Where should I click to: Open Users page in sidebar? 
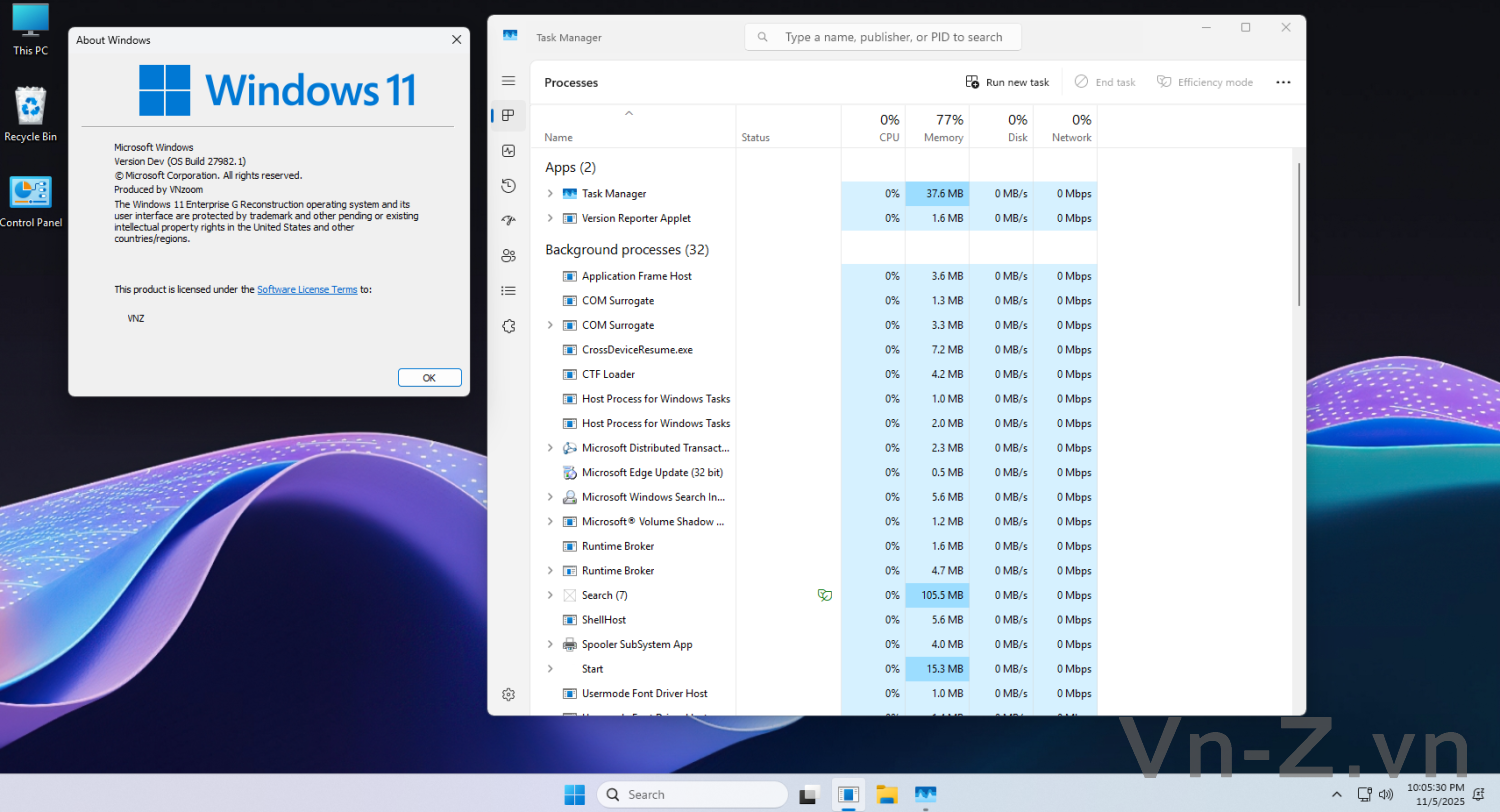coord(508,256)
